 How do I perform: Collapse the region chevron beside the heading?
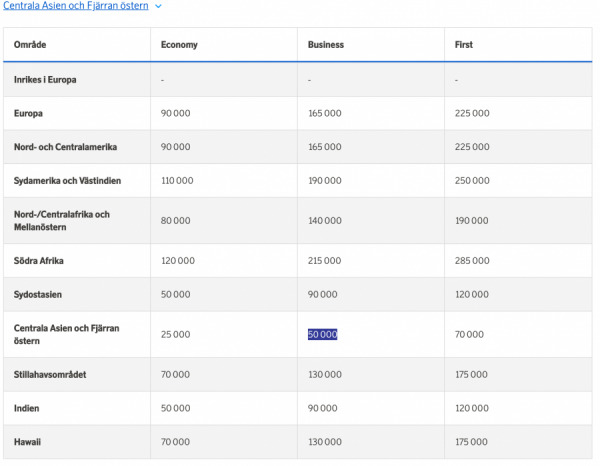click(x=159, y=7)
